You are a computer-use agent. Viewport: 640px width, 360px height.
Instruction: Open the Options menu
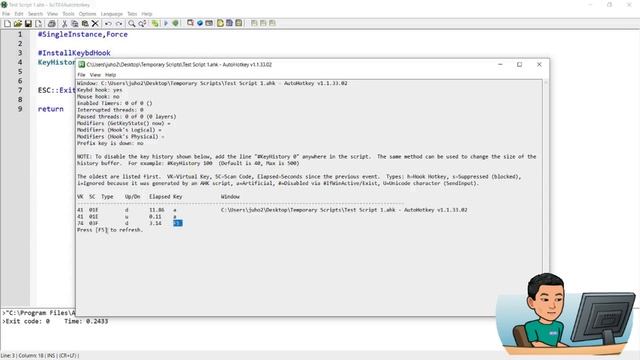pos(87,14)
